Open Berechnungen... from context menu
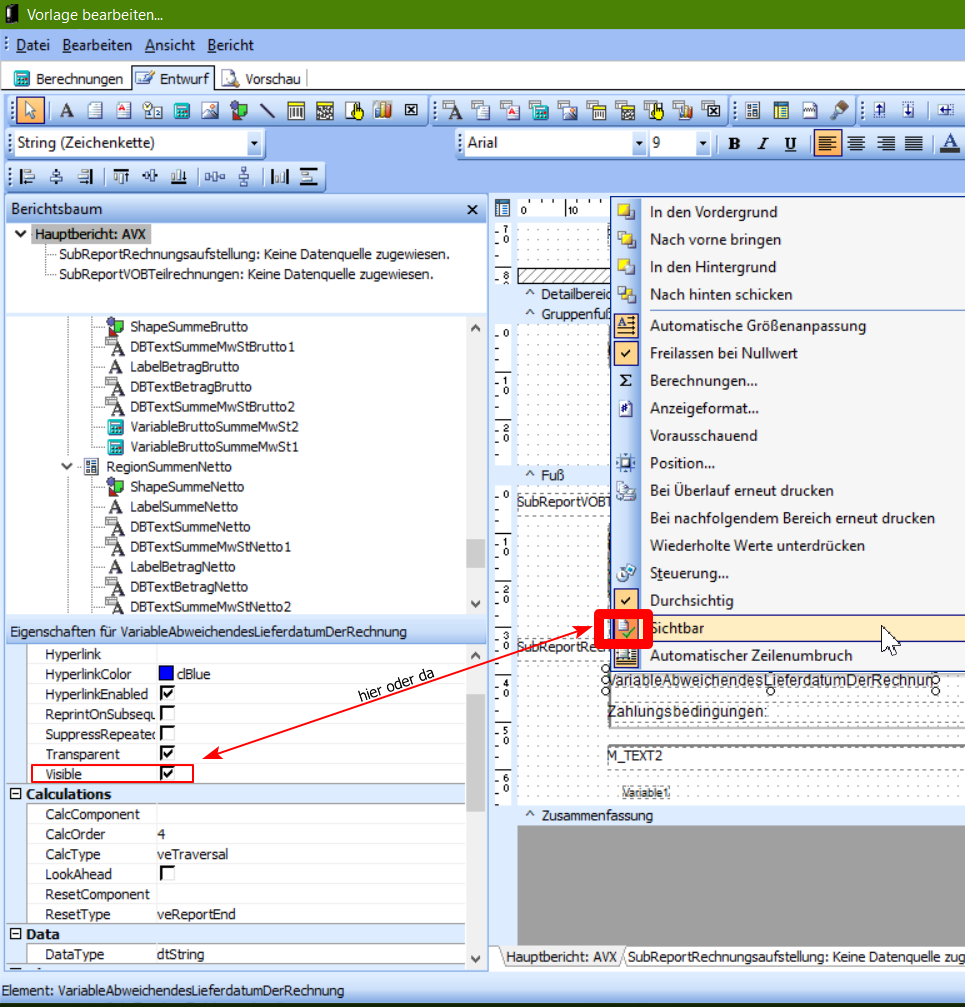The height and width of the screenshot is (1007, 965). 790,381
